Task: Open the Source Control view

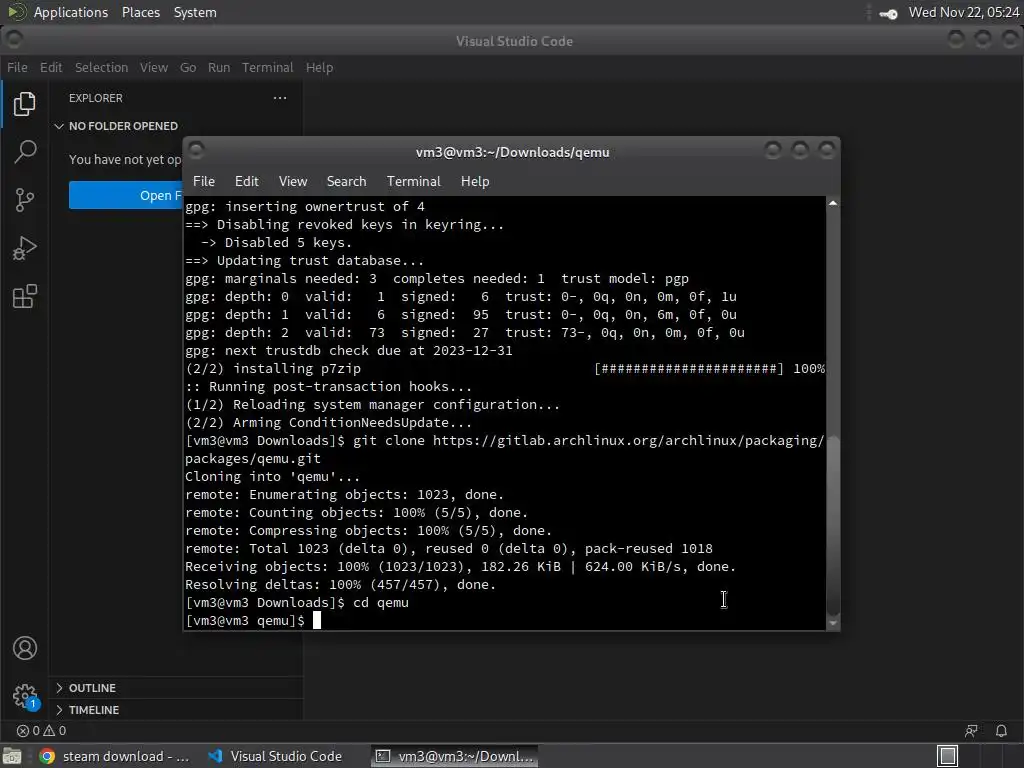Action: 24,200
